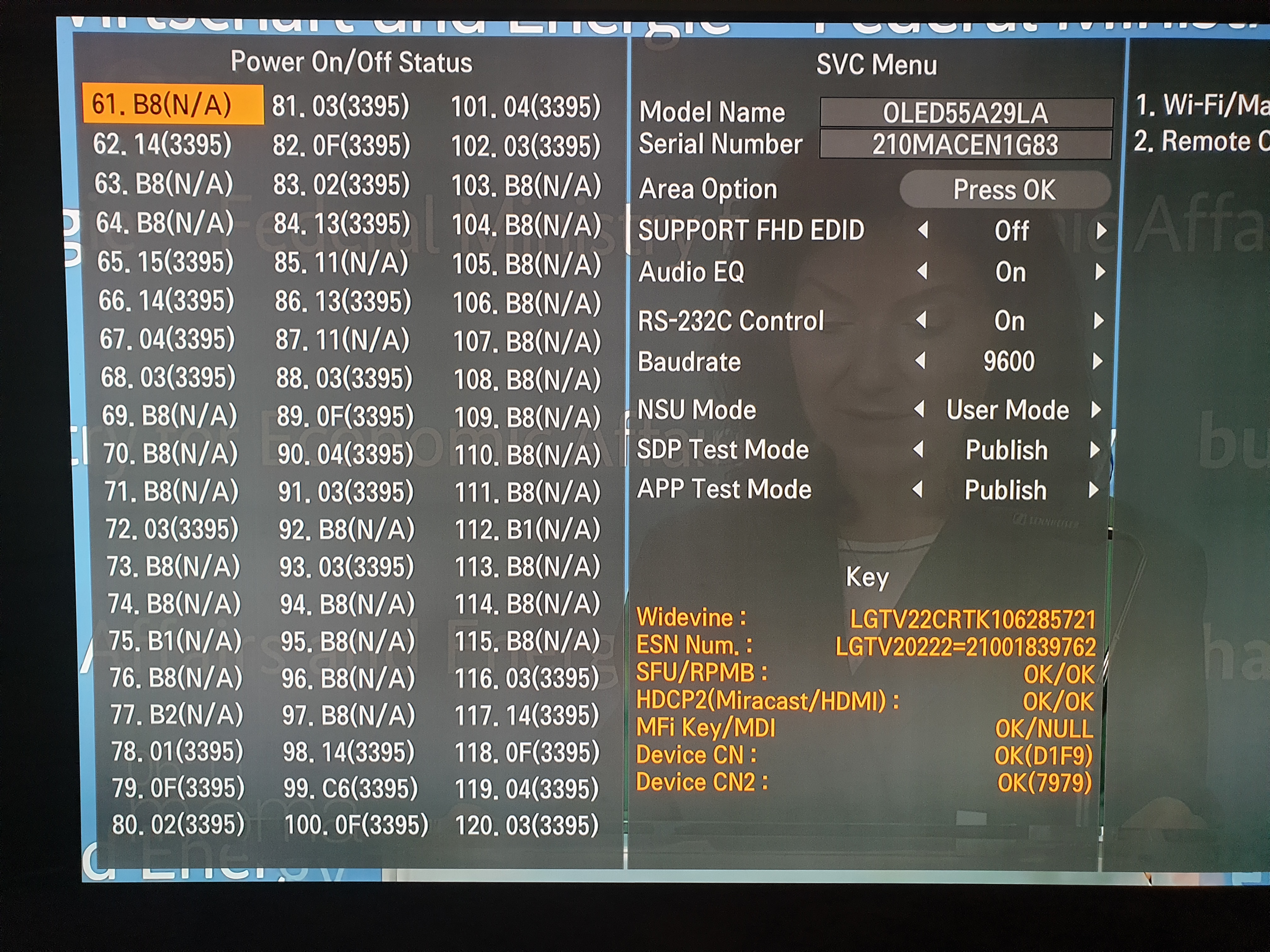The width and height of the screenshot is (1270, 952).
Task: Toggle SUPPORT FHD EDID Off value
Action: tap(1011, 231)
